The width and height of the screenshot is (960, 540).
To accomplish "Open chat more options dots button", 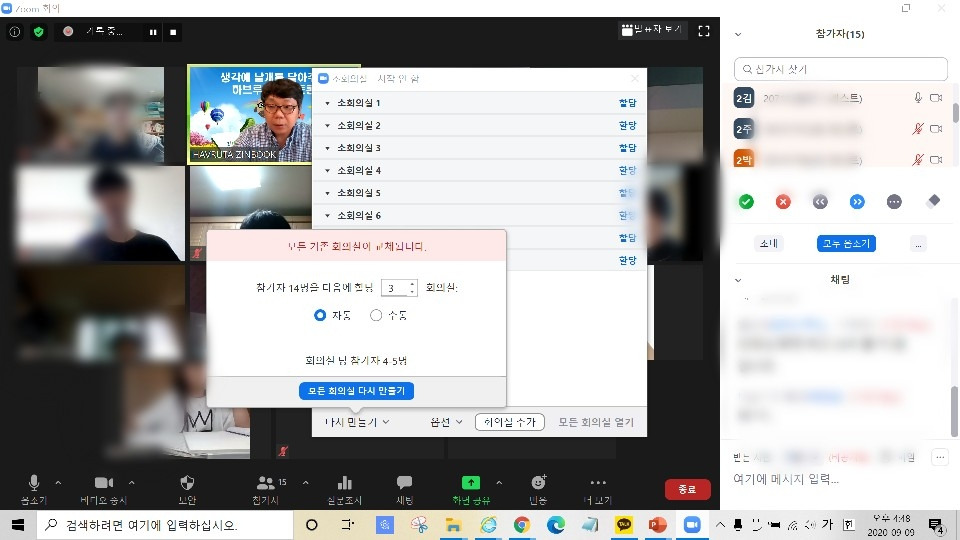I will (940, 456).
